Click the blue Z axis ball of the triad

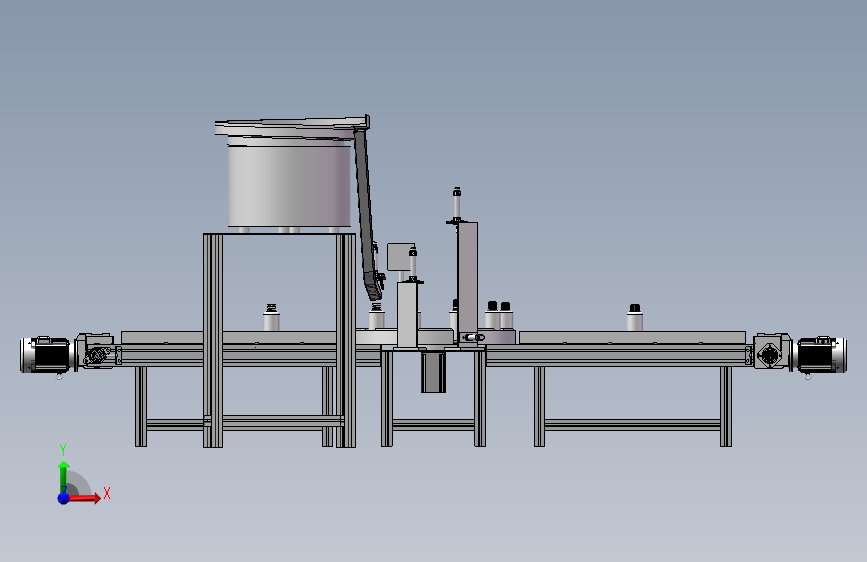point(64,498)
